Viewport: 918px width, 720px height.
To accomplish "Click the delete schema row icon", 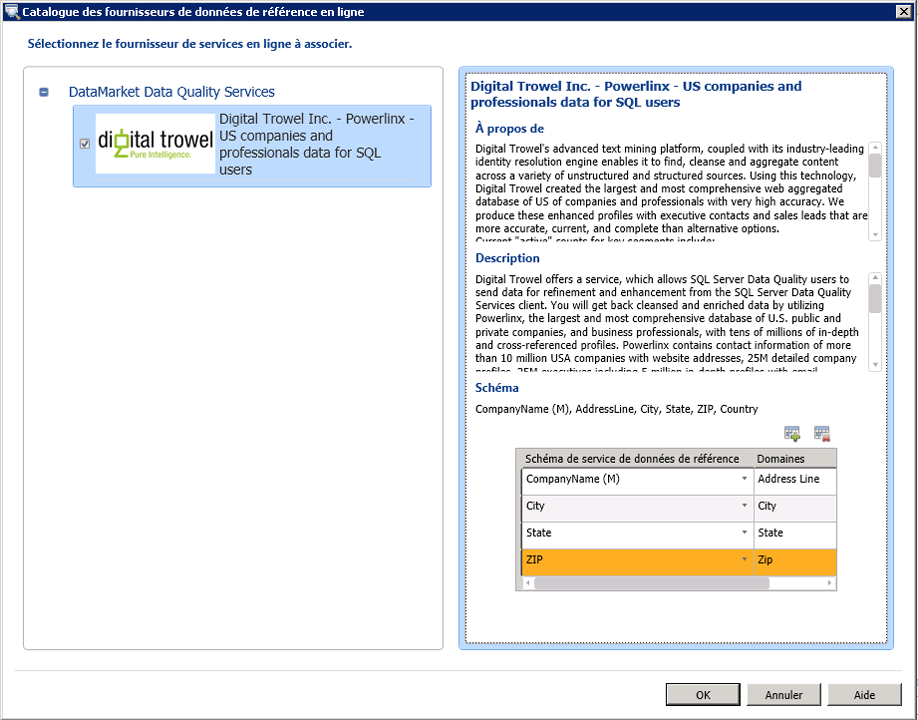I will click(x=822, y=433).
